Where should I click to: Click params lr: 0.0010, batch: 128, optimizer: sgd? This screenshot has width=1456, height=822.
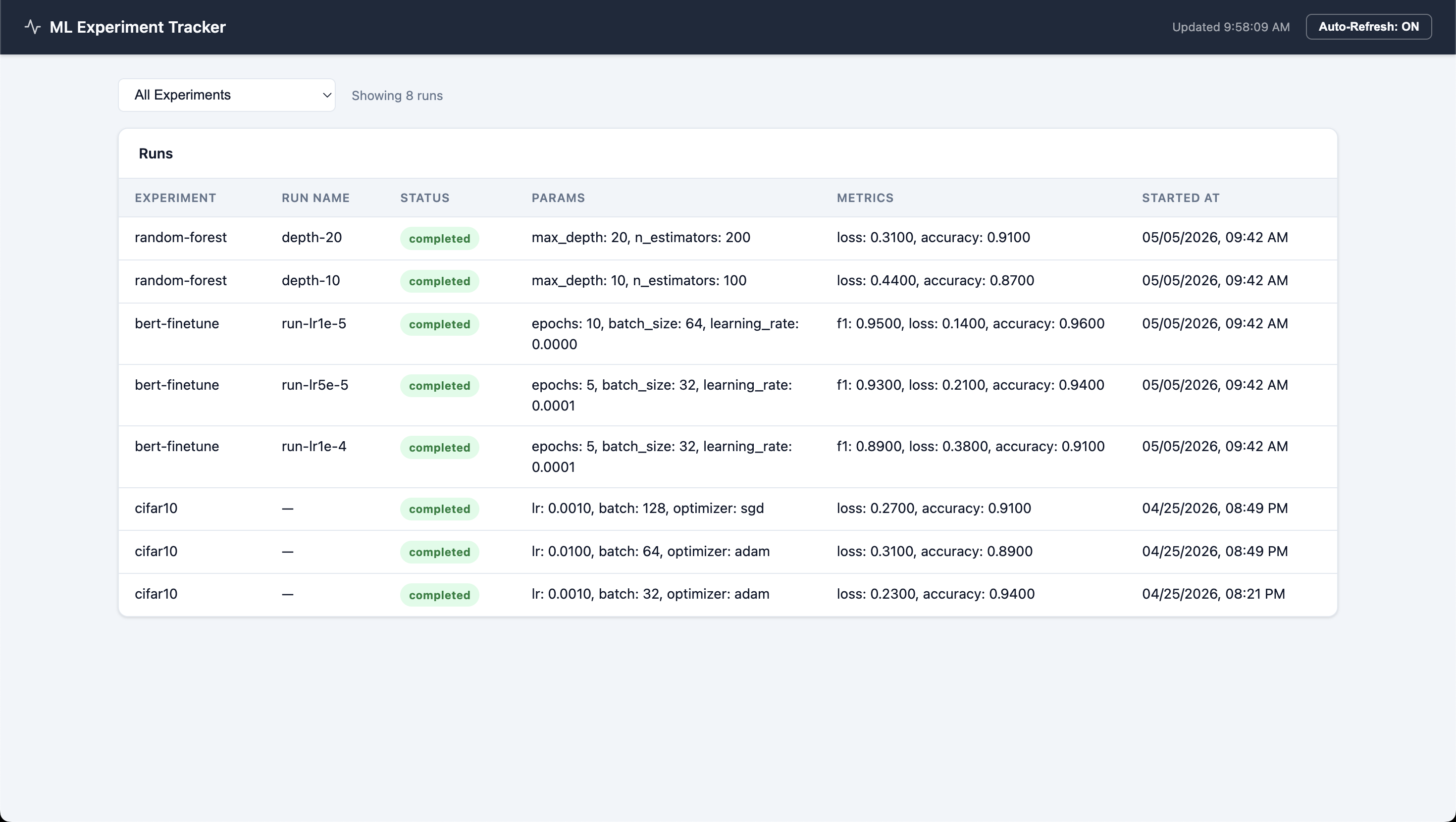647,508
